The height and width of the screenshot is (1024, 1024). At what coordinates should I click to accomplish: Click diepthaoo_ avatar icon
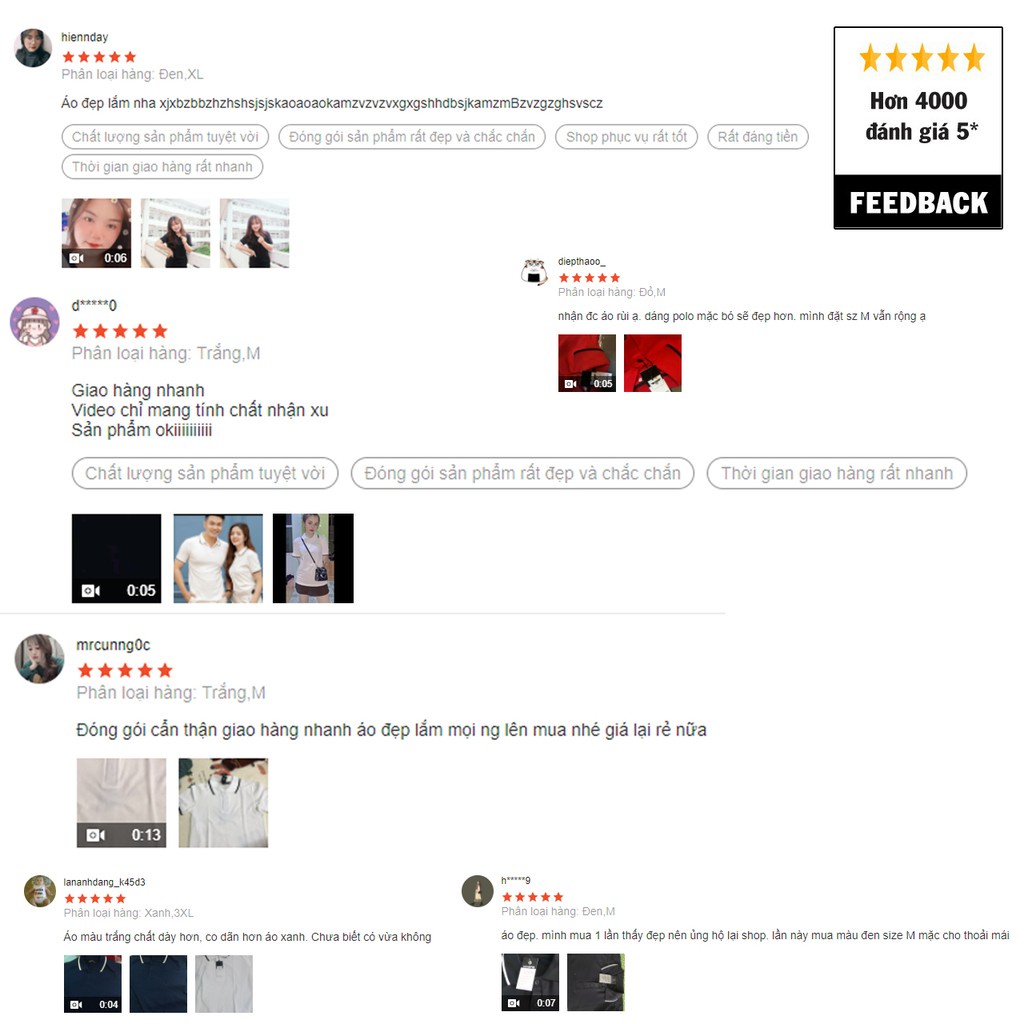coord(534,272)
